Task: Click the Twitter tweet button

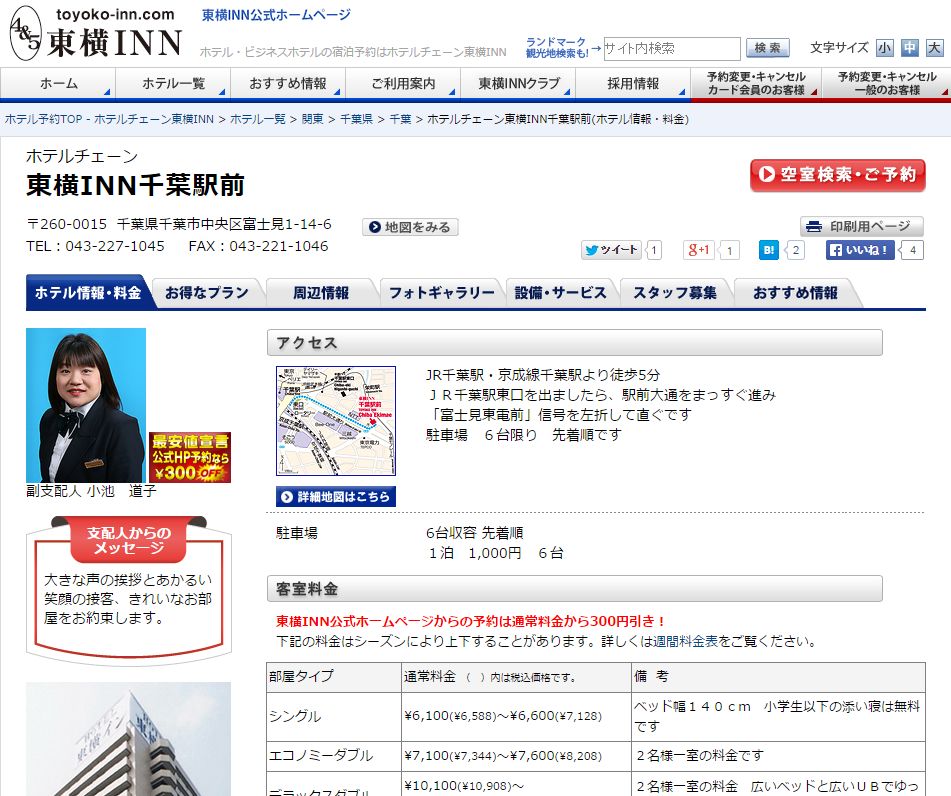Action: [x=611, y=250]
